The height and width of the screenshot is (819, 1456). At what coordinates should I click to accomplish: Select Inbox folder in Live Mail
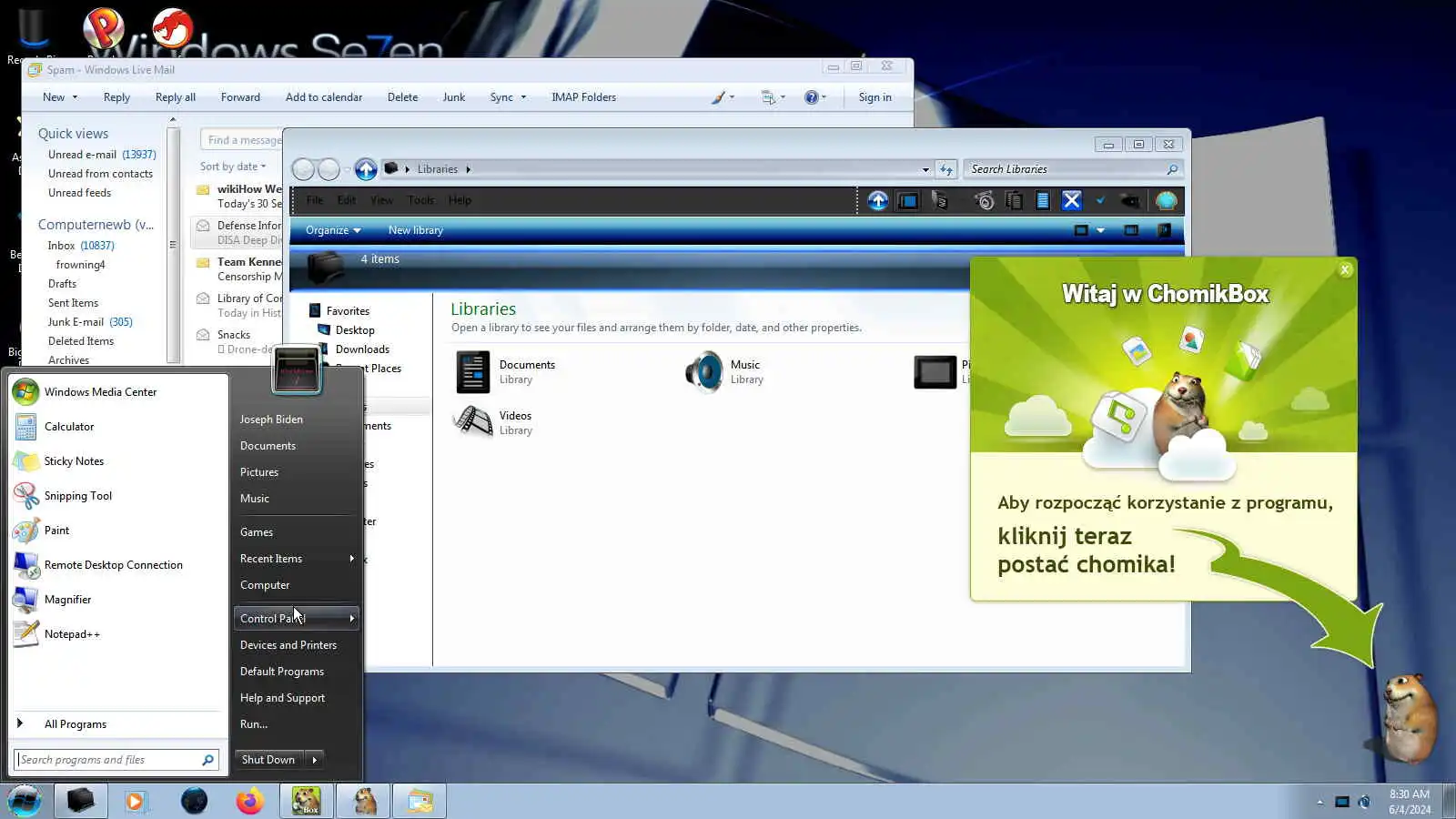click(81, 246)
